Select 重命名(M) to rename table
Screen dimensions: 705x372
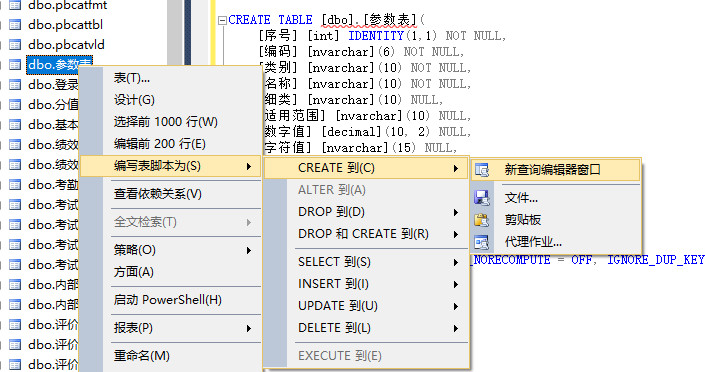pyautogui.click(x=171, y=356)
